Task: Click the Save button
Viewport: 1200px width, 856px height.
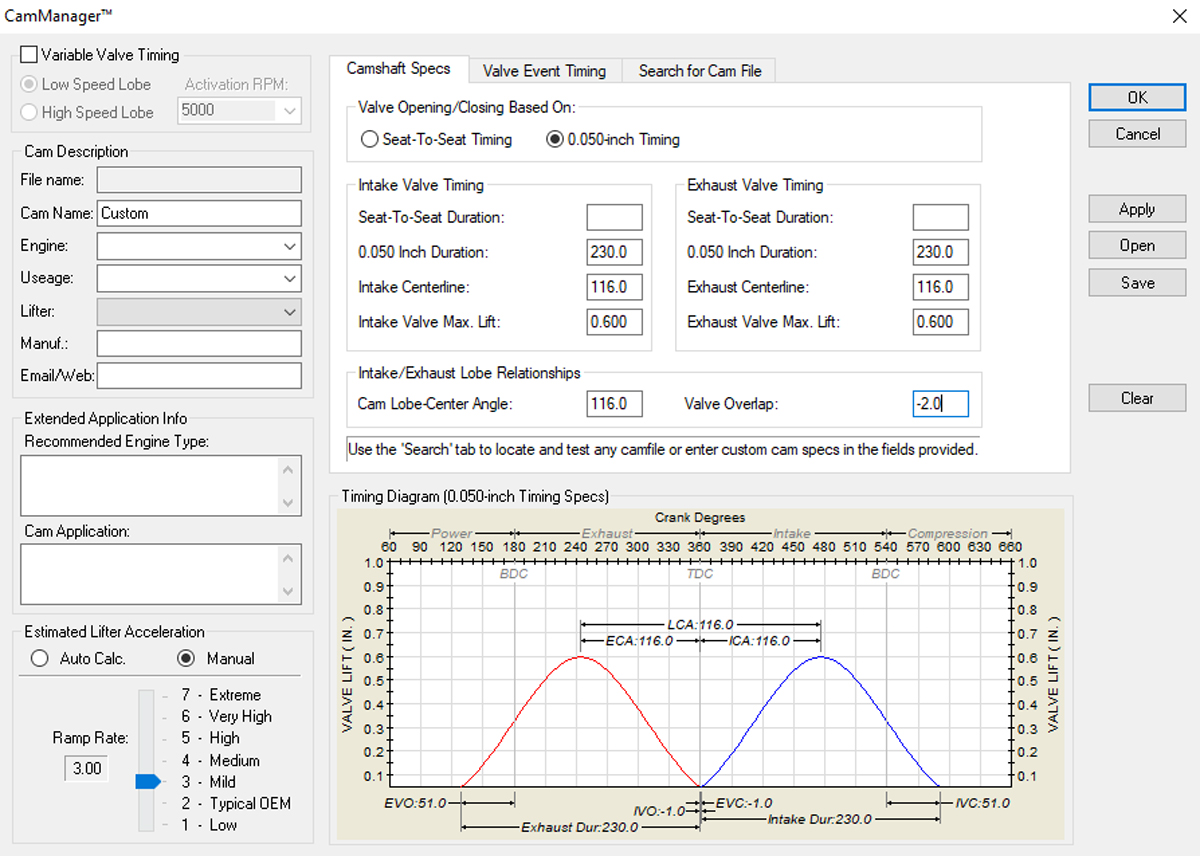Action: 1137,283
